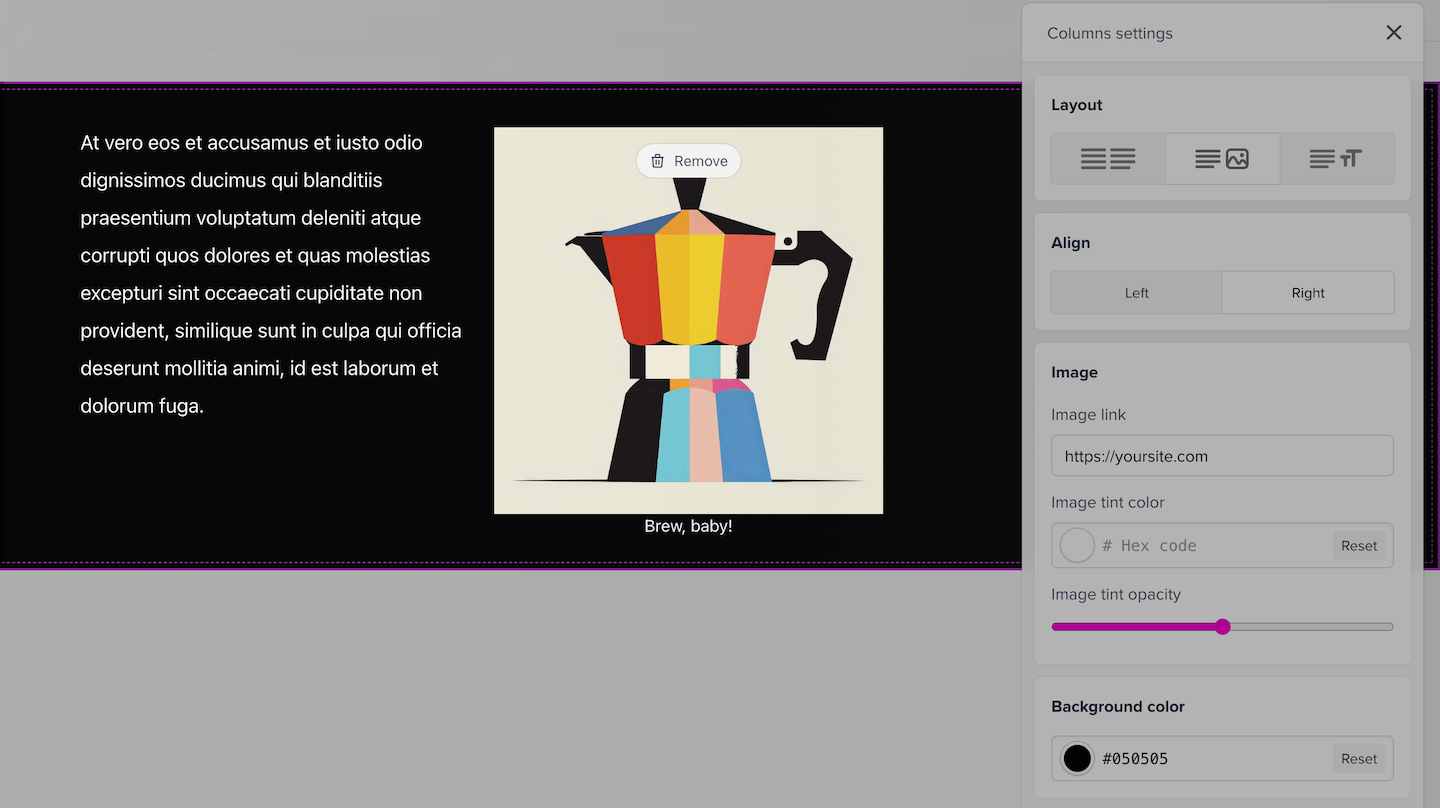Click the #050505 background hex field
The height and width of the screenshot is (808, 1440).
pyautogui.click(x=1210, y=759)
